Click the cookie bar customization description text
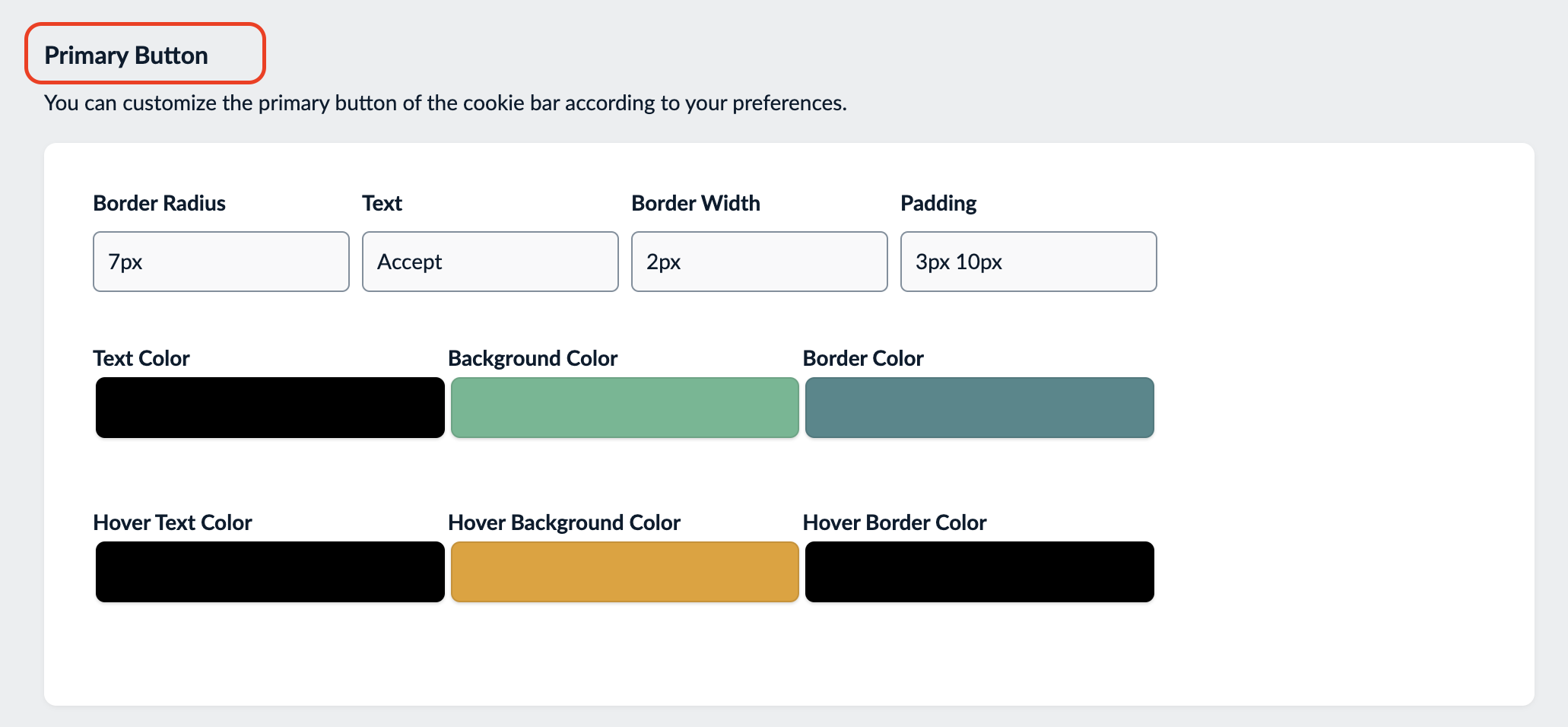The image size is (1568, 727). tap(446, 103)
